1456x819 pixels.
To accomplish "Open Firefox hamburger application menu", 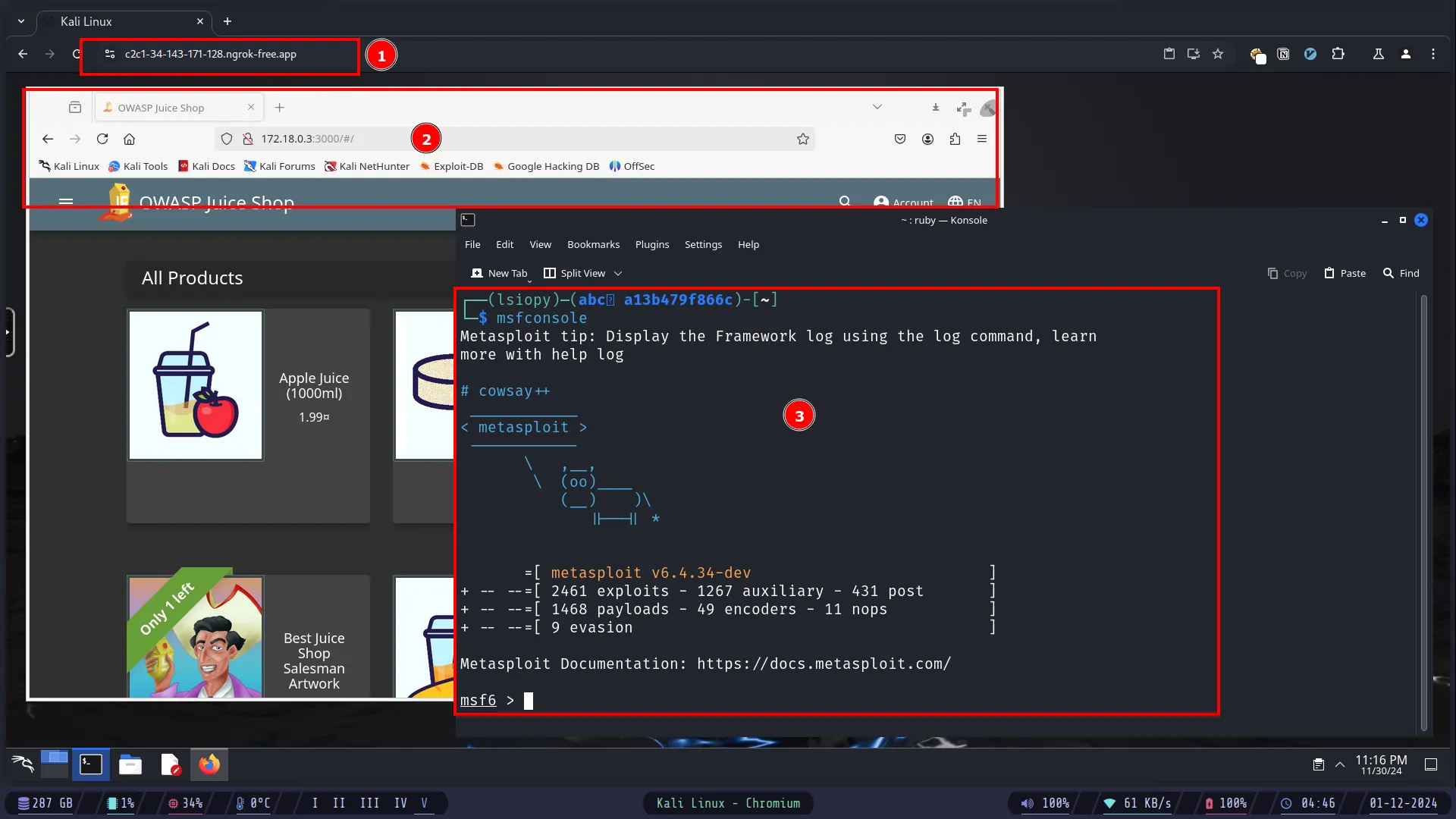I will pyautogui.click(x=982, y=139).
